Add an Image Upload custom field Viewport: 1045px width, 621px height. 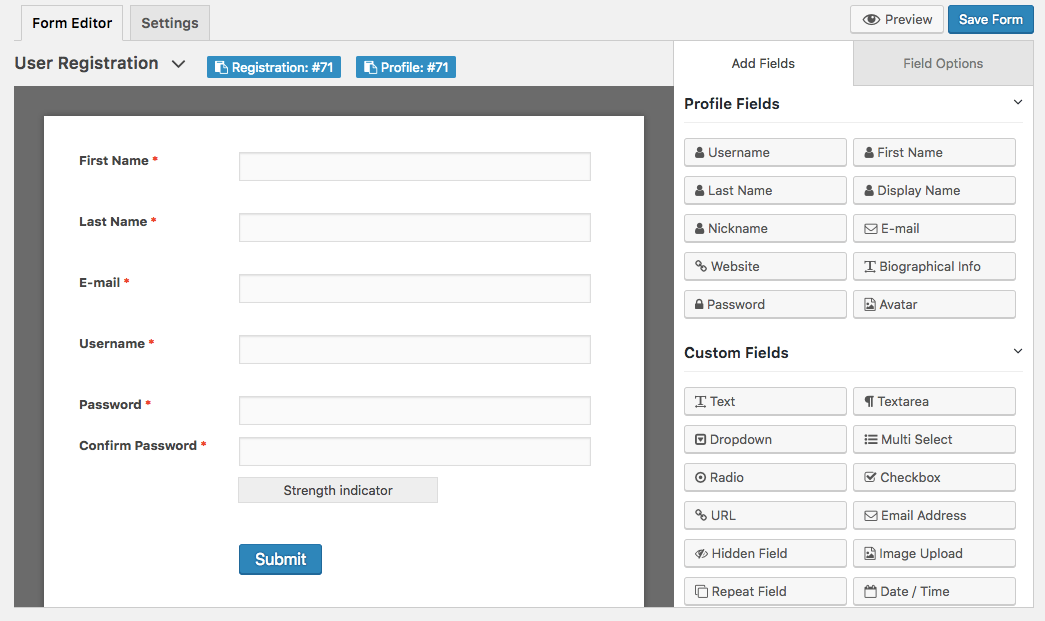tap(933, 553)
